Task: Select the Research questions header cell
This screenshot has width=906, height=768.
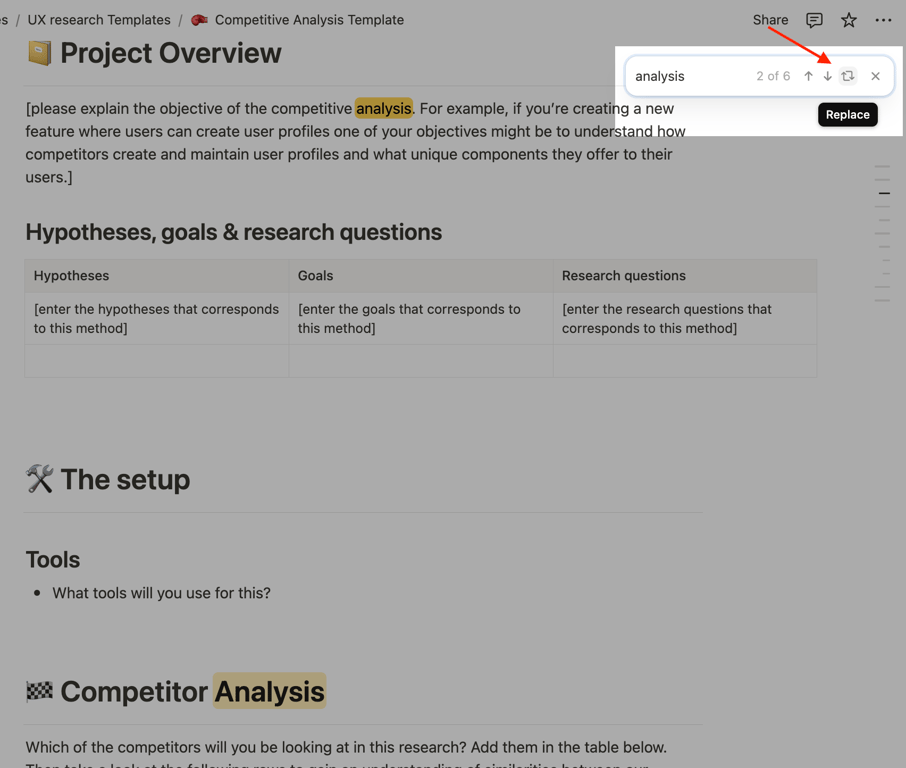Action: 684,276
